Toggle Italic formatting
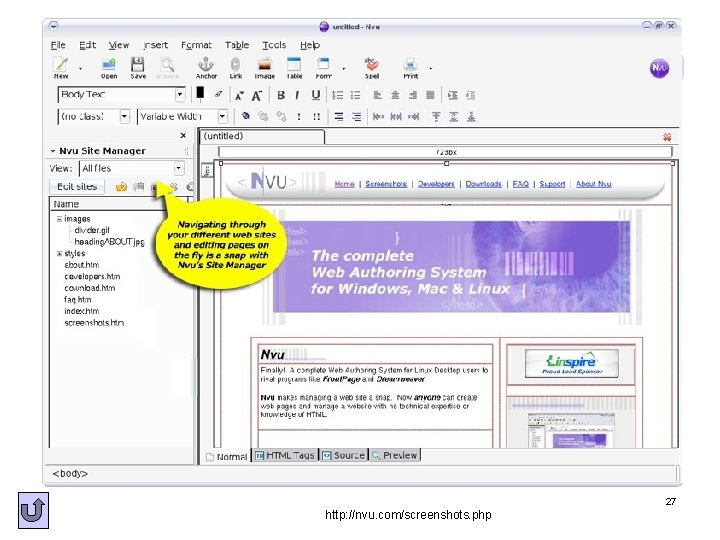The width and height of the screenshot is (720, 540). click(298, 95)
